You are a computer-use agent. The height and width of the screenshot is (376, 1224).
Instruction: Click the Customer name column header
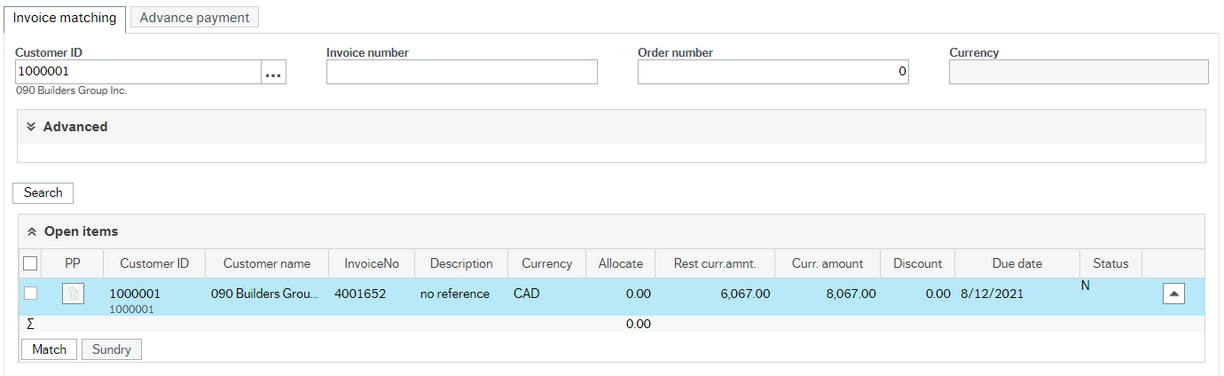click(267, 264)
